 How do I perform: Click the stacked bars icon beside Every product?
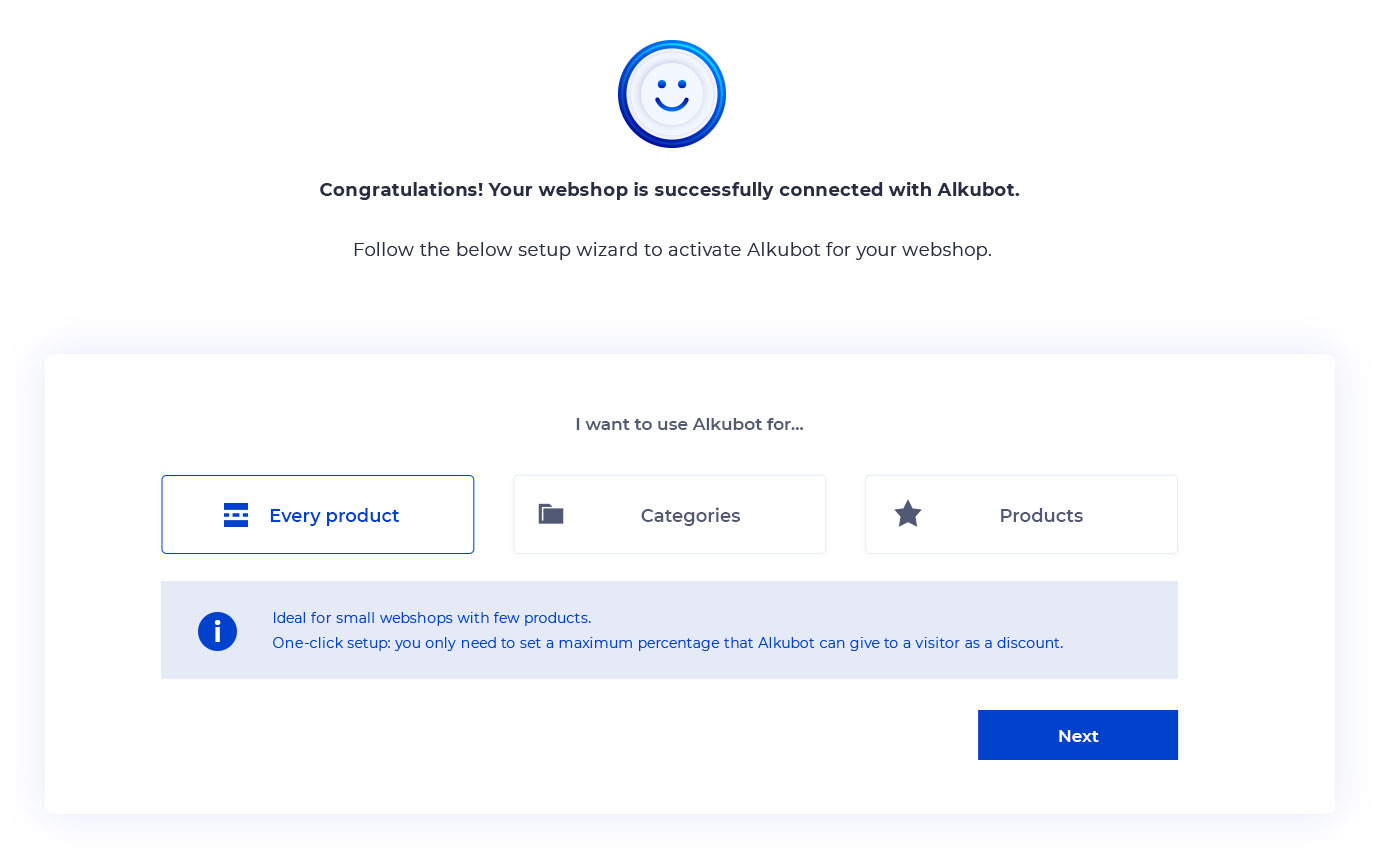236,515
